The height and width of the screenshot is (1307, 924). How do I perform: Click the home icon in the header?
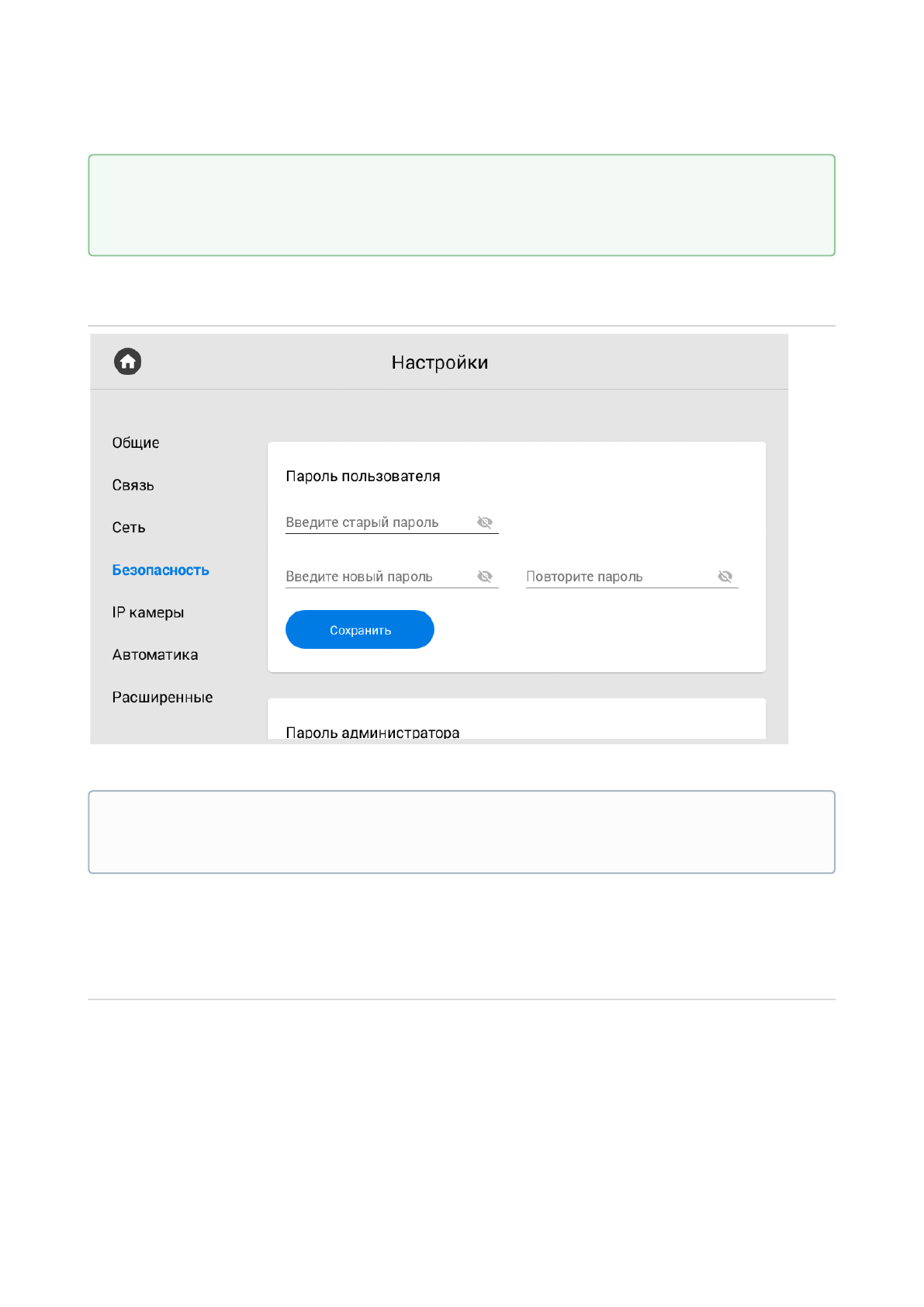(128, 362)
